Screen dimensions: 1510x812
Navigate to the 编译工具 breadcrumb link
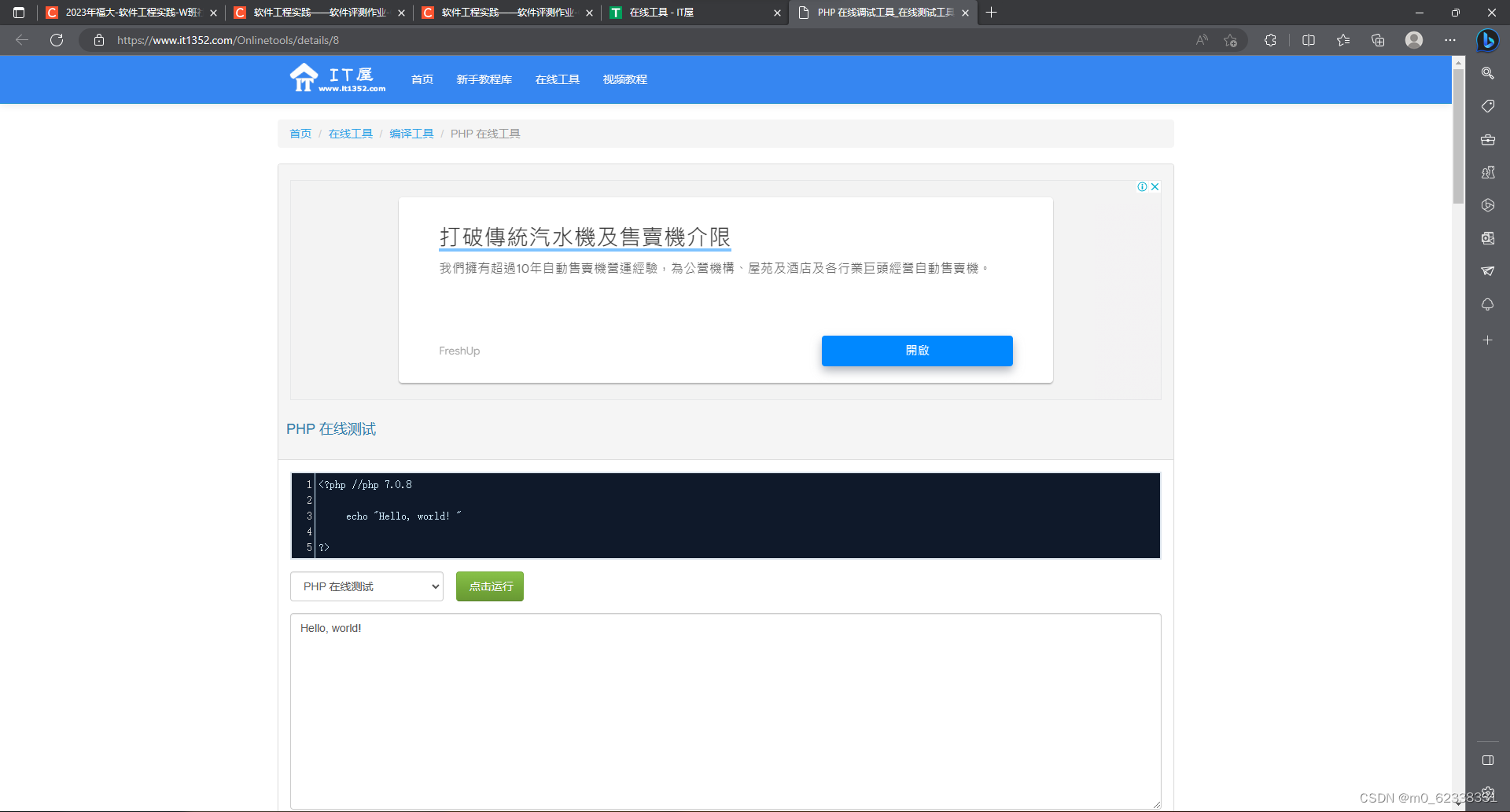[x=411, y=133]
